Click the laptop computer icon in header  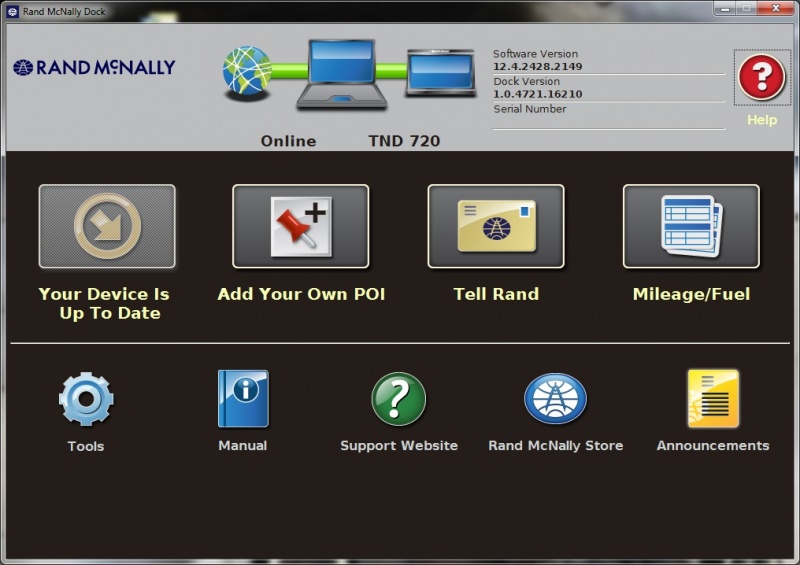(342, 74)
